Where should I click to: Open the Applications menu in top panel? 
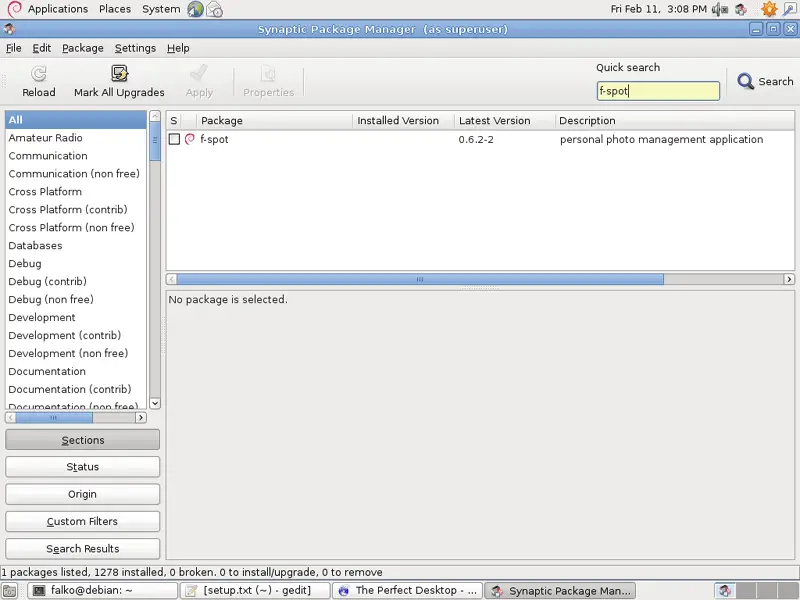coord(58,9)
